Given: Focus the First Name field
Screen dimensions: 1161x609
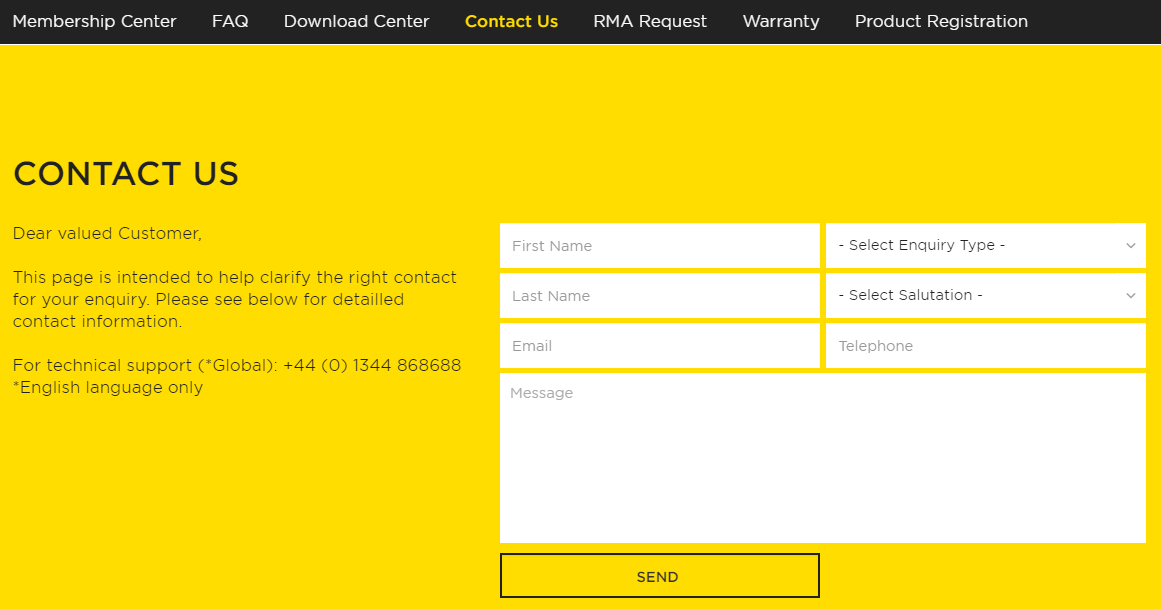Looking at the screenshot, I should coord(660,245).
